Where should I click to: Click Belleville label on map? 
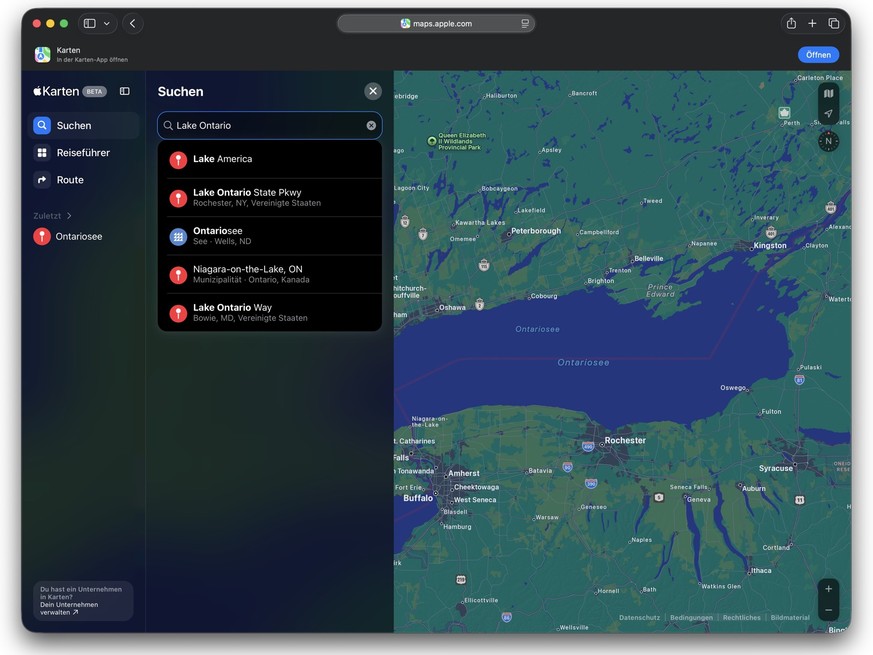click(649, 258)
